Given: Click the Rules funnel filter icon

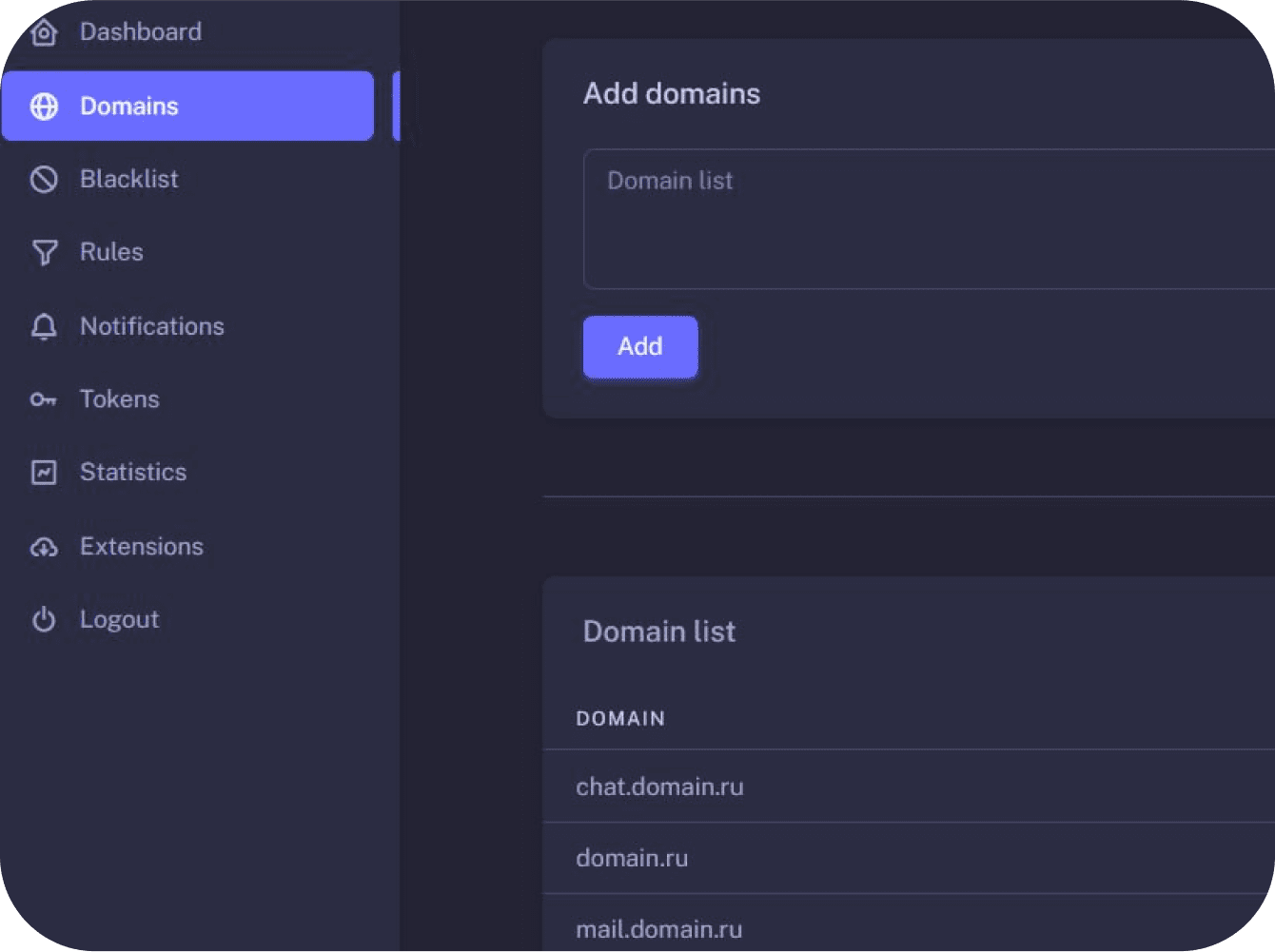Looking at the screenshot, I should click(44, 252).
